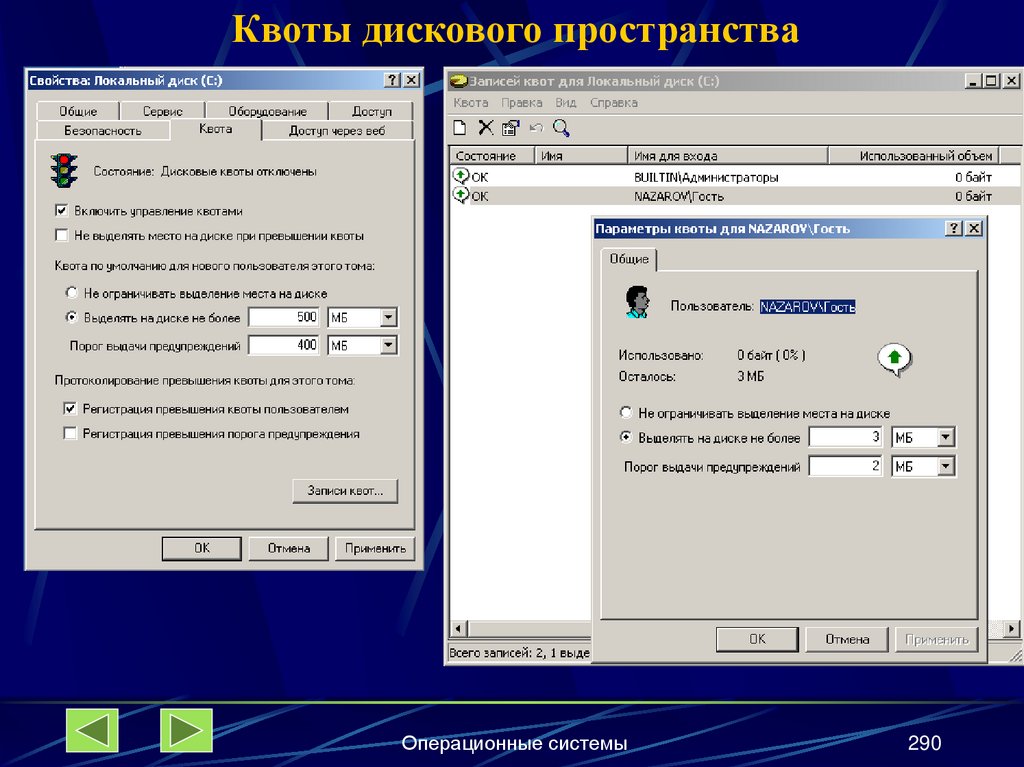1024x767 pixels.
Task: Open the Правка menu
Action: [522, 103]
